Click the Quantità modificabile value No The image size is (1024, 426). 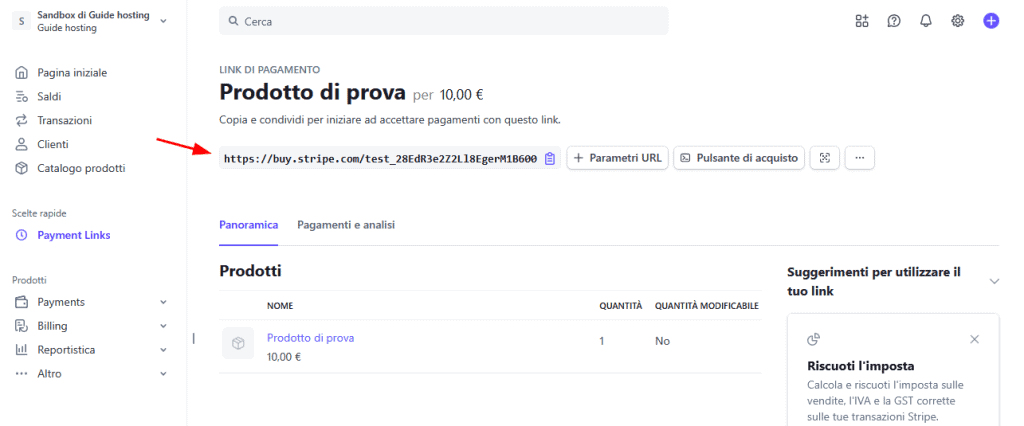(x=662, y=341)
